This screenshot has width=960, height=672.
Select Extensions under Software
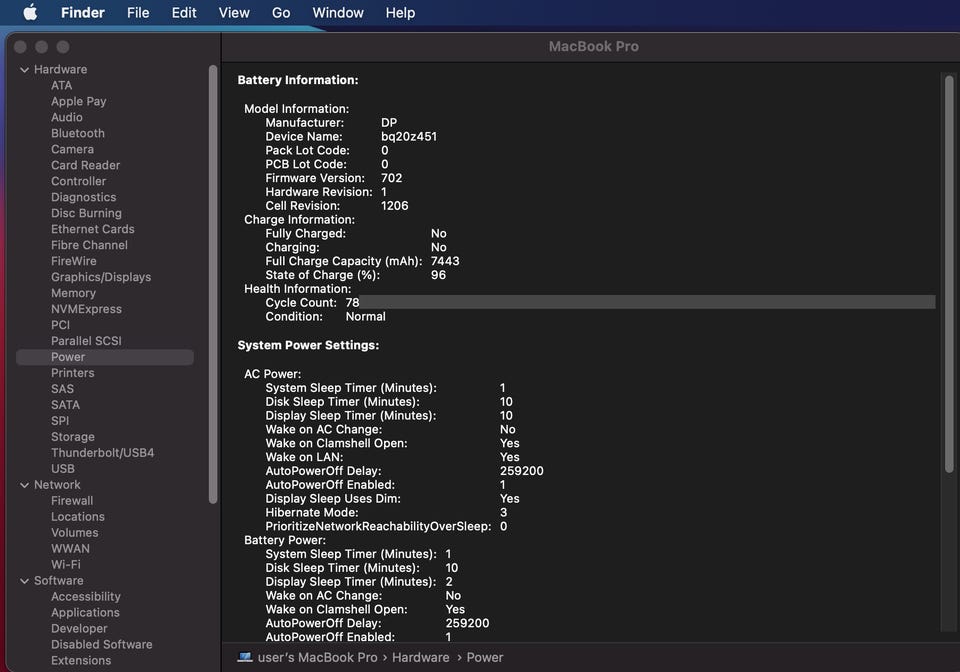81,660
